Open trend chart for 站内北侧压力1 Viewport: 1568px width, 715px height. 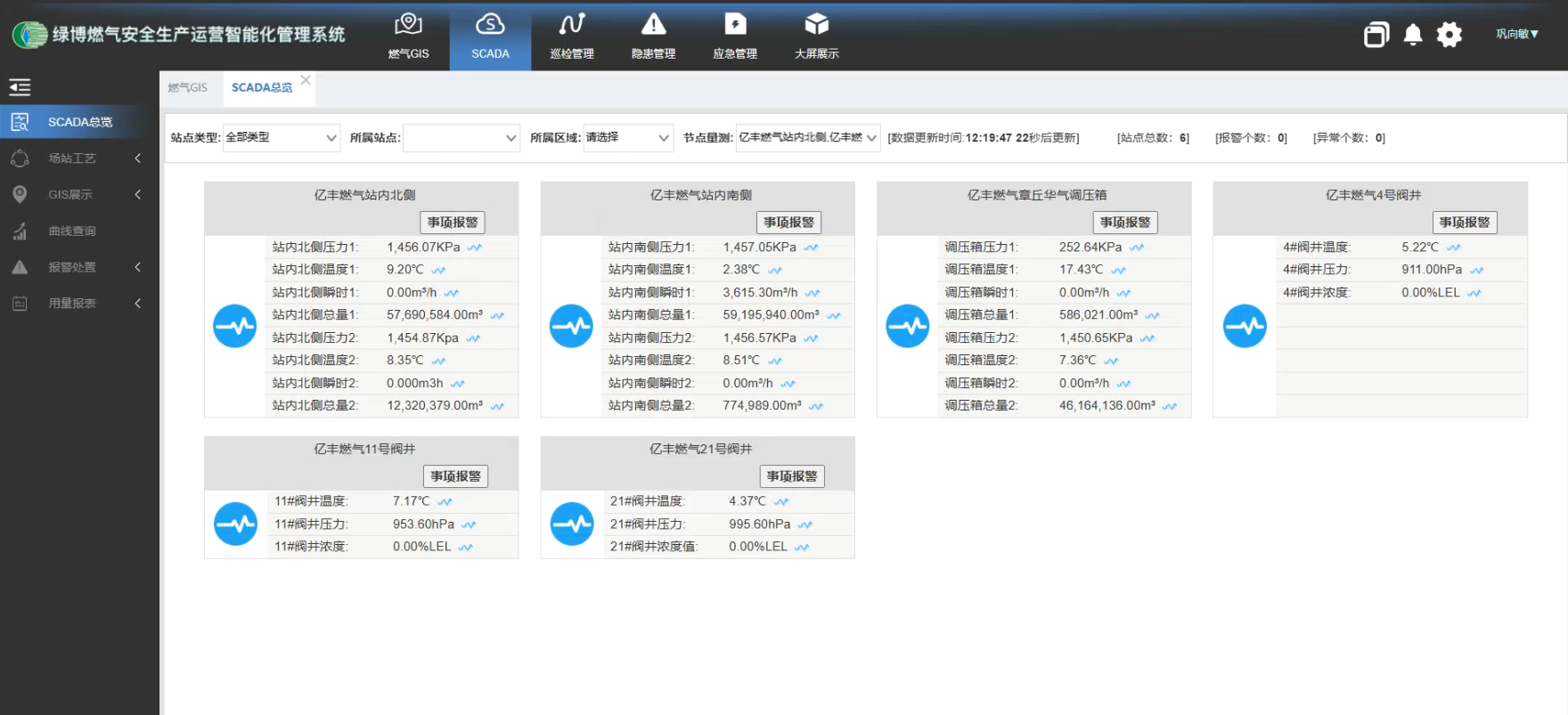click(475, 248)
